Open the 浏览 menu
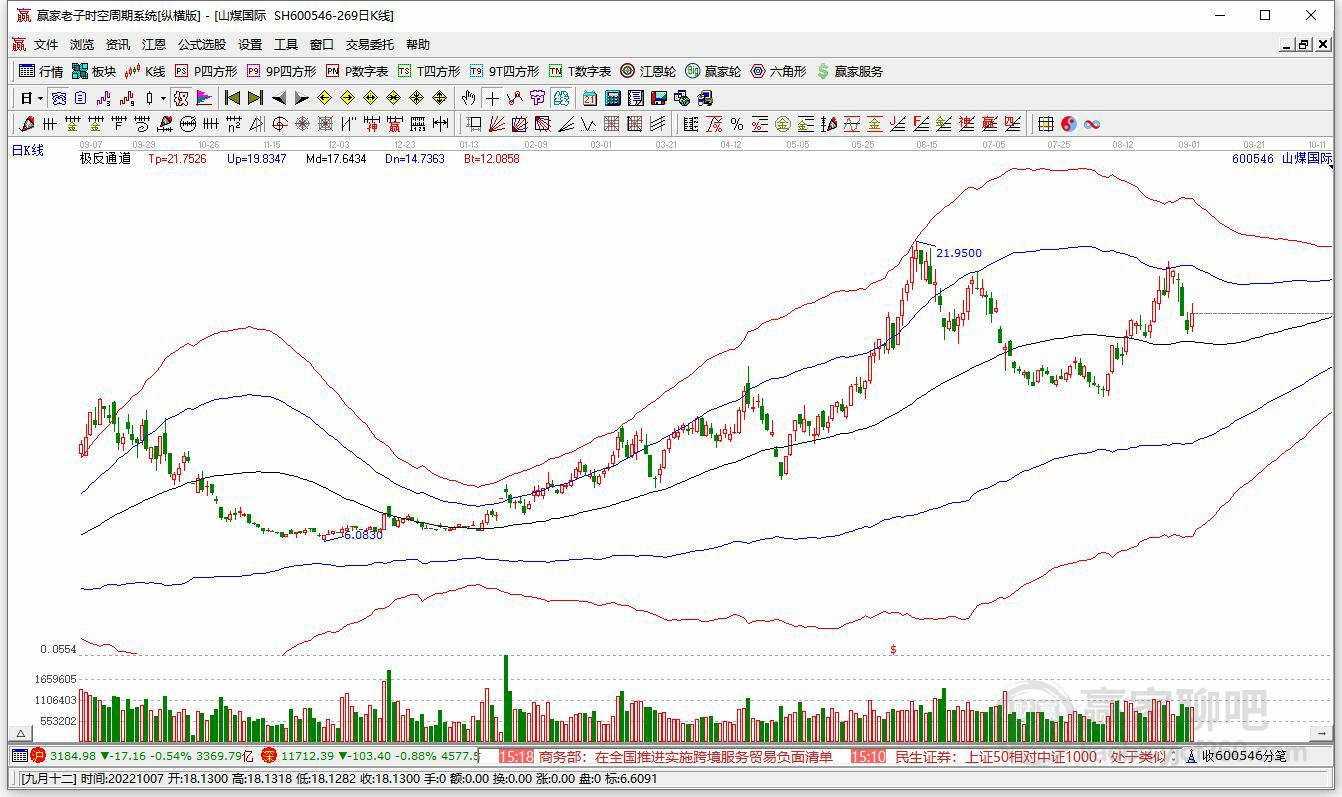 82,45
